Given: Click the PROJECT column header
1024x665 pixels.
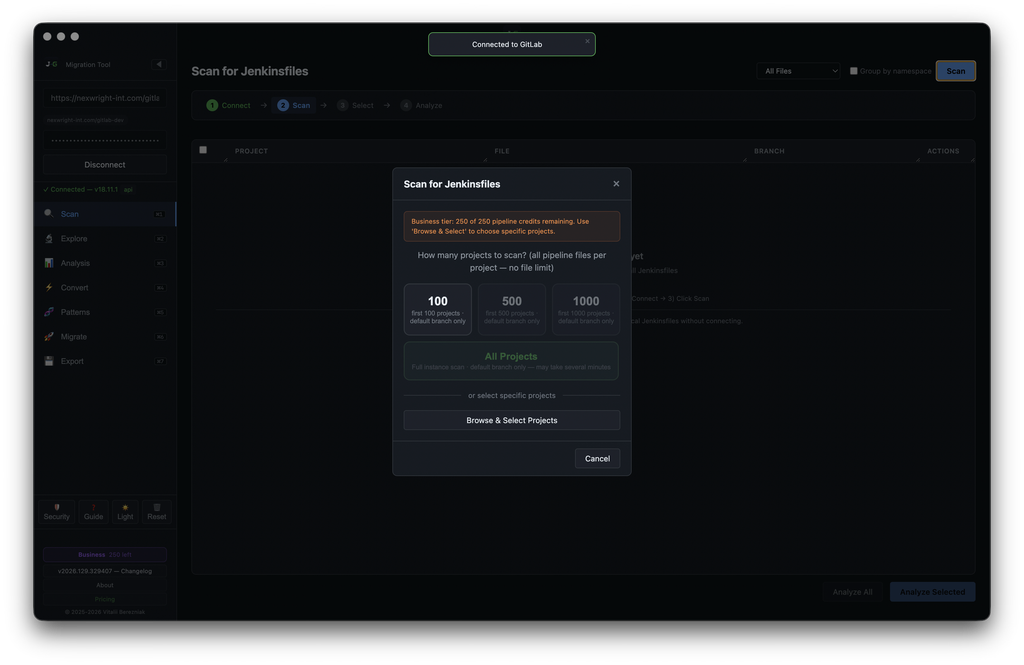Looking at the screenshot, I should [251, 151].
